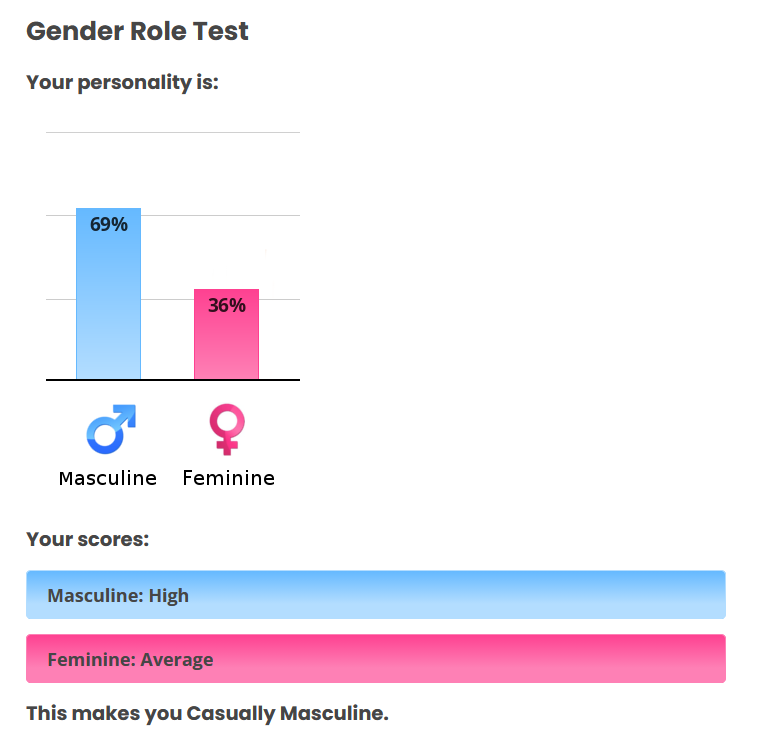The width and height of the screenshot is (776, 730).
Task: Click the Feminine label under the chart
Action: 228,478
